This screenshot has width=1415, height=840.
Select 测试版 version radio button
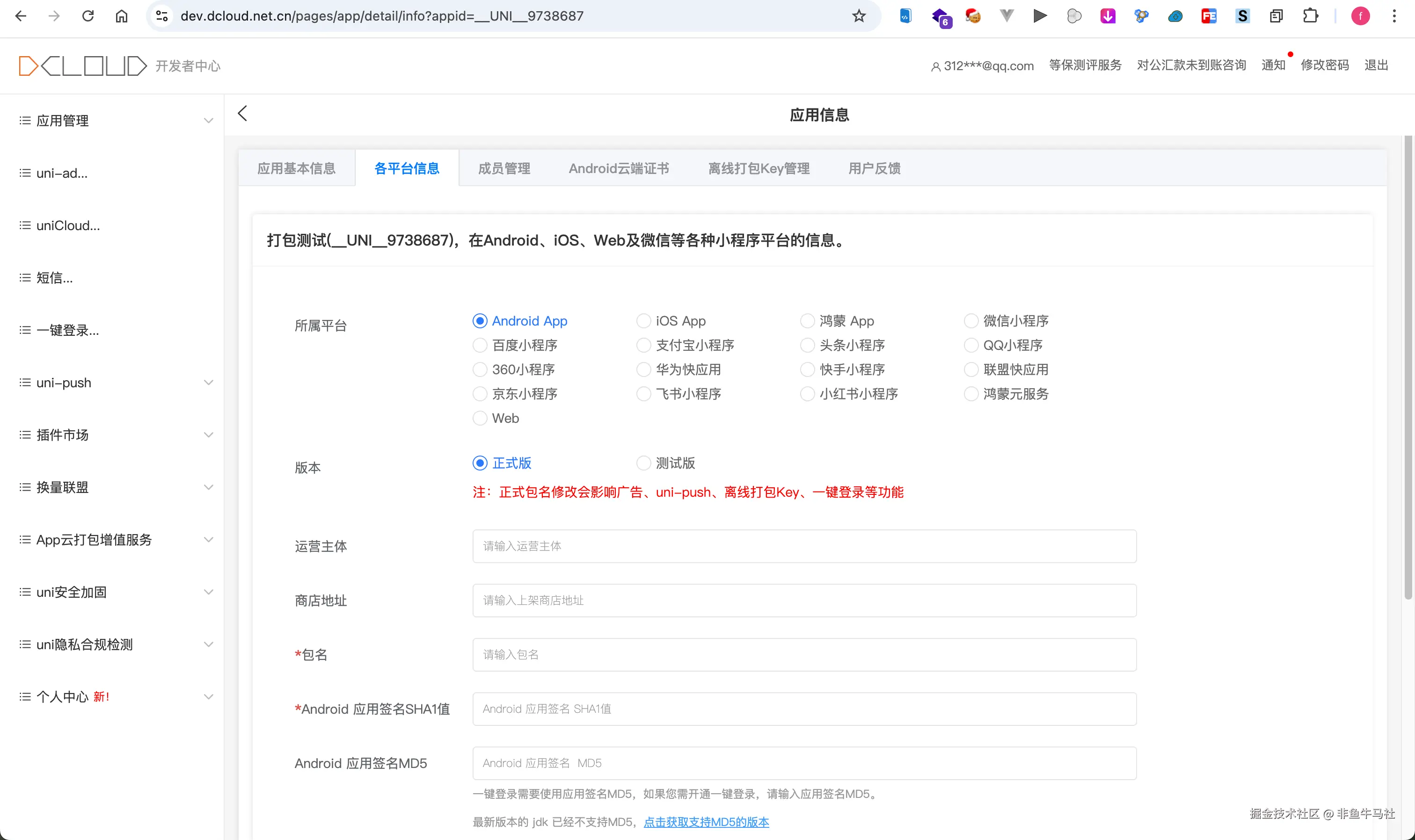[644, 463]
